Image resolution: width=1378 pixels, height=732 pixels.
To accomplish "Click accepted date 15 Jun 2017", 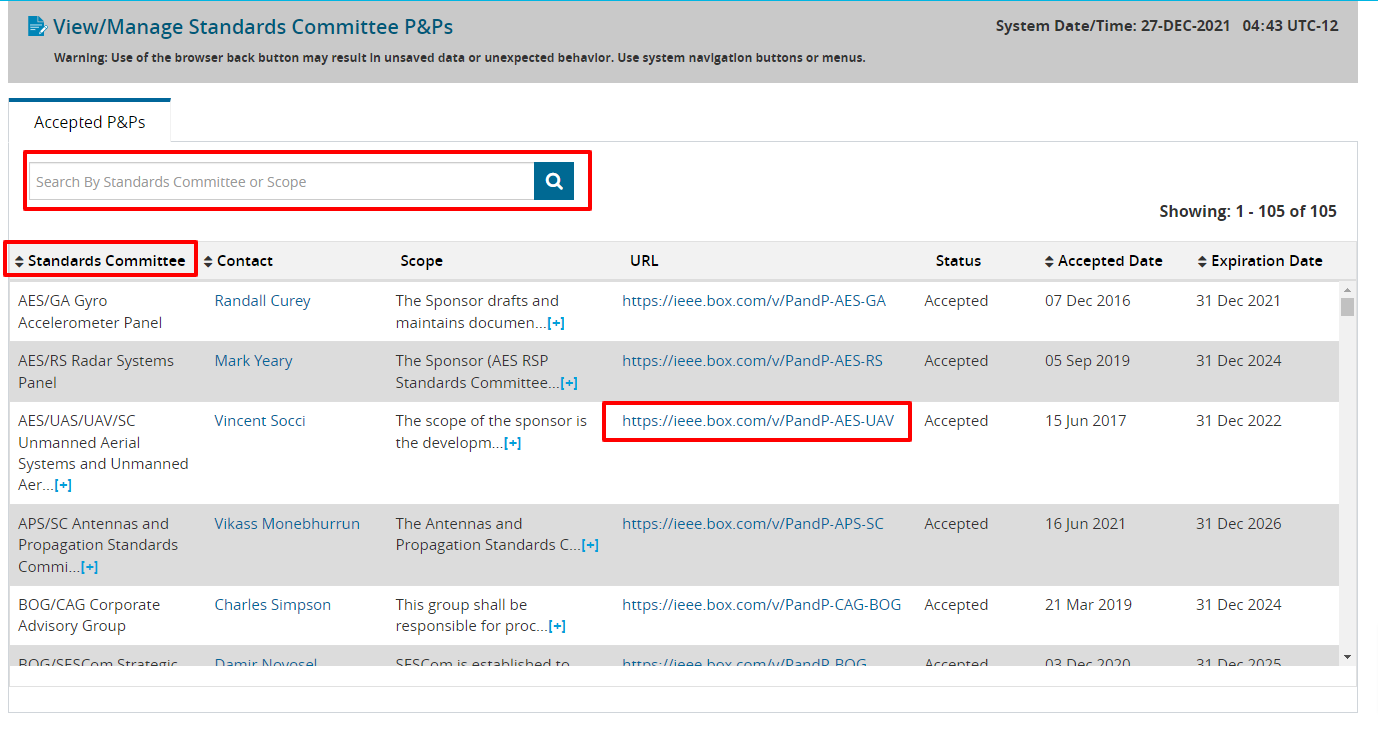I will [1085, 421].
